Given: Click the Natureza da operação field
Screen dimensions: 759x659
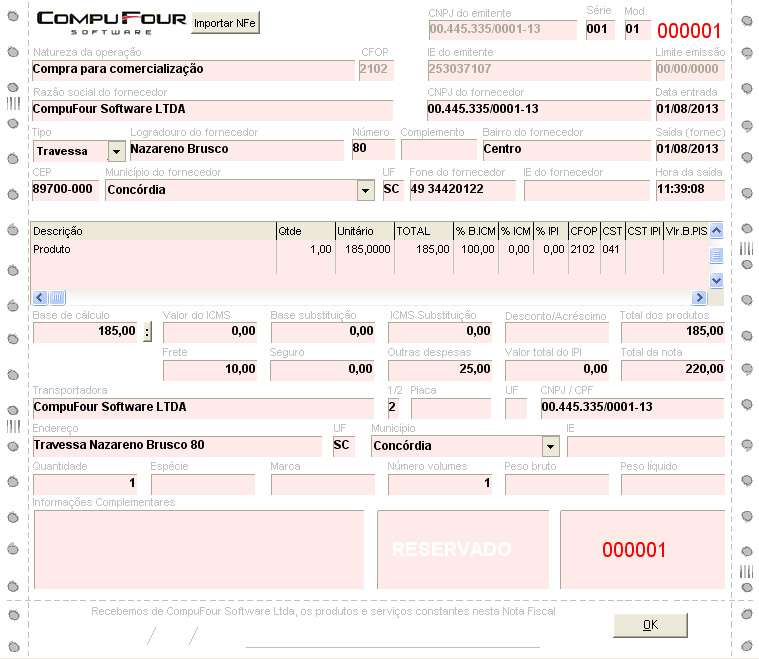Looking at the screenshot, I should tap(192, 70).
